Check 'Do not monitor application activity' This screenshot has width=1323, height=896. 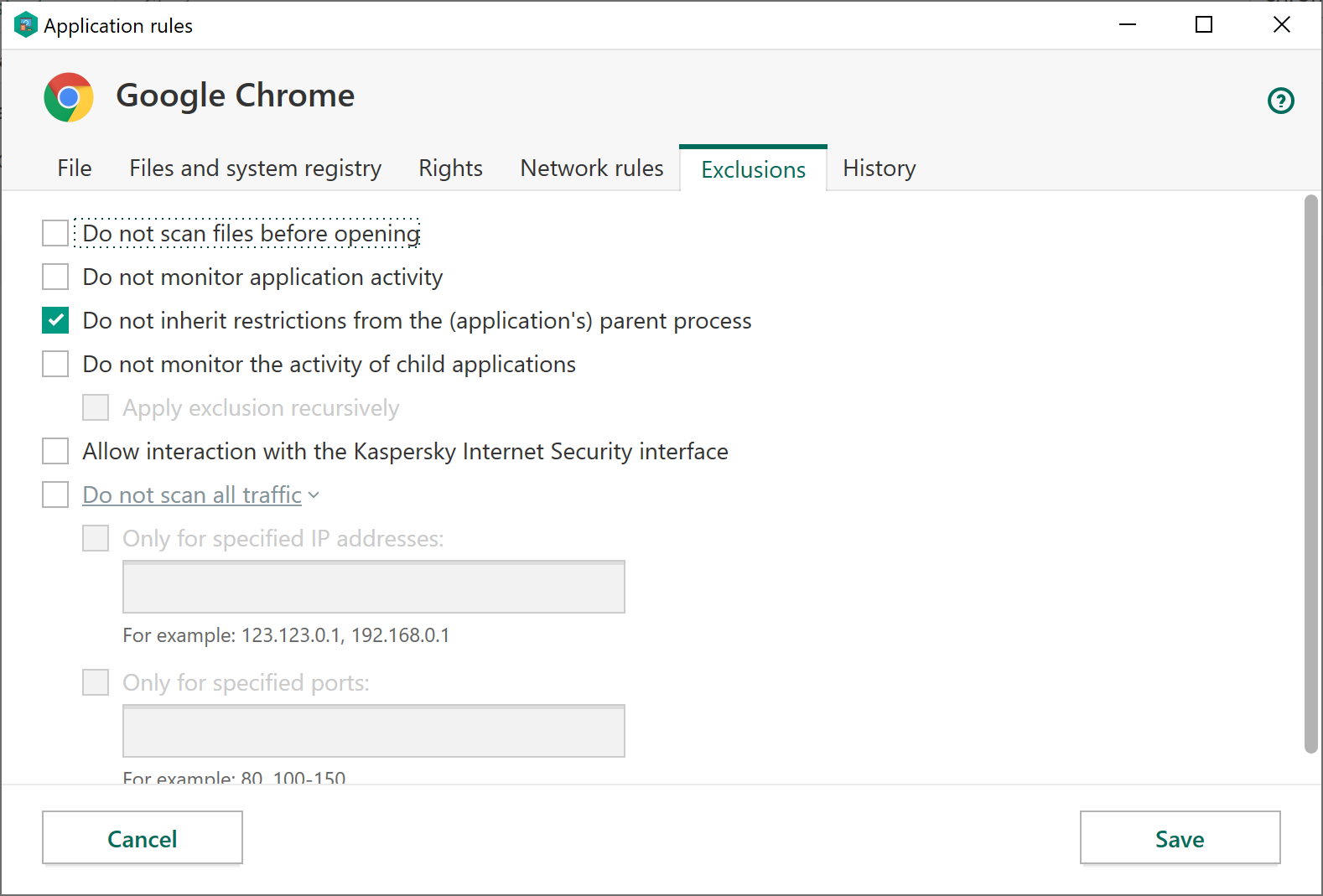[55, 277]
